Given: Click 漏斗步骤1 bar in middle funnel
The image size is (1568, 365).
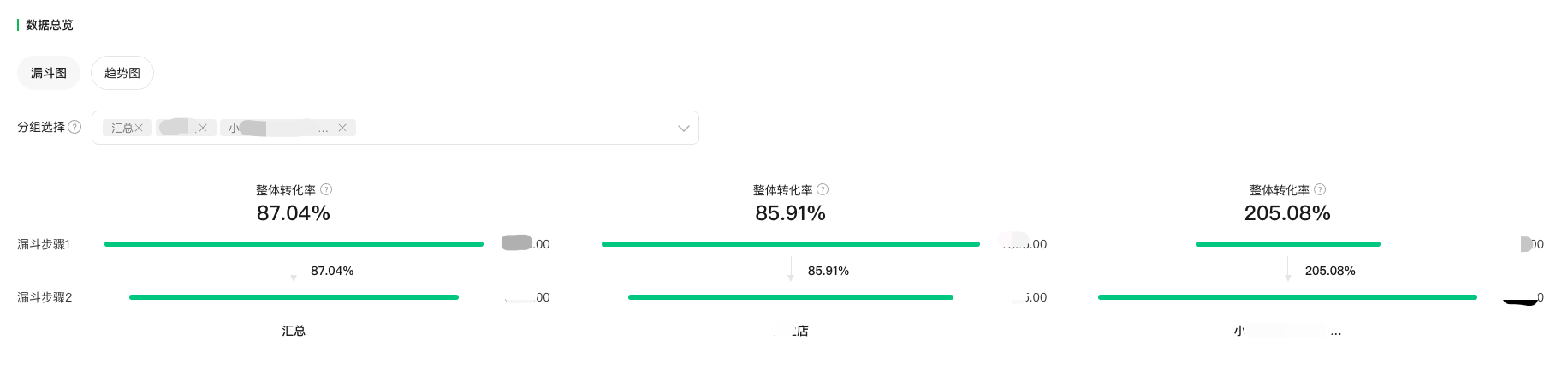Looking at the screenshot, I should [791, 244].
